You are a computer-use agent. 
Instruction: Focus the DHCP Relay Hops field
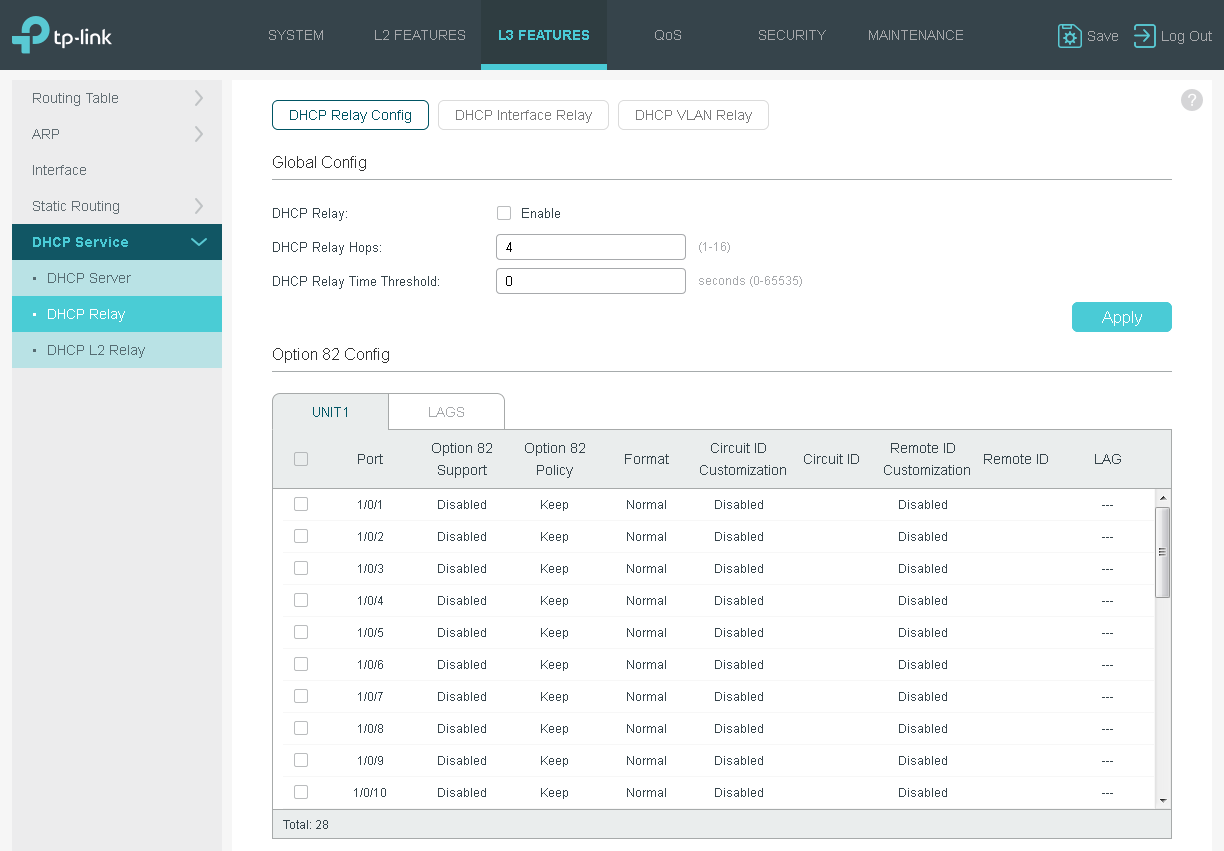[591, 247]
